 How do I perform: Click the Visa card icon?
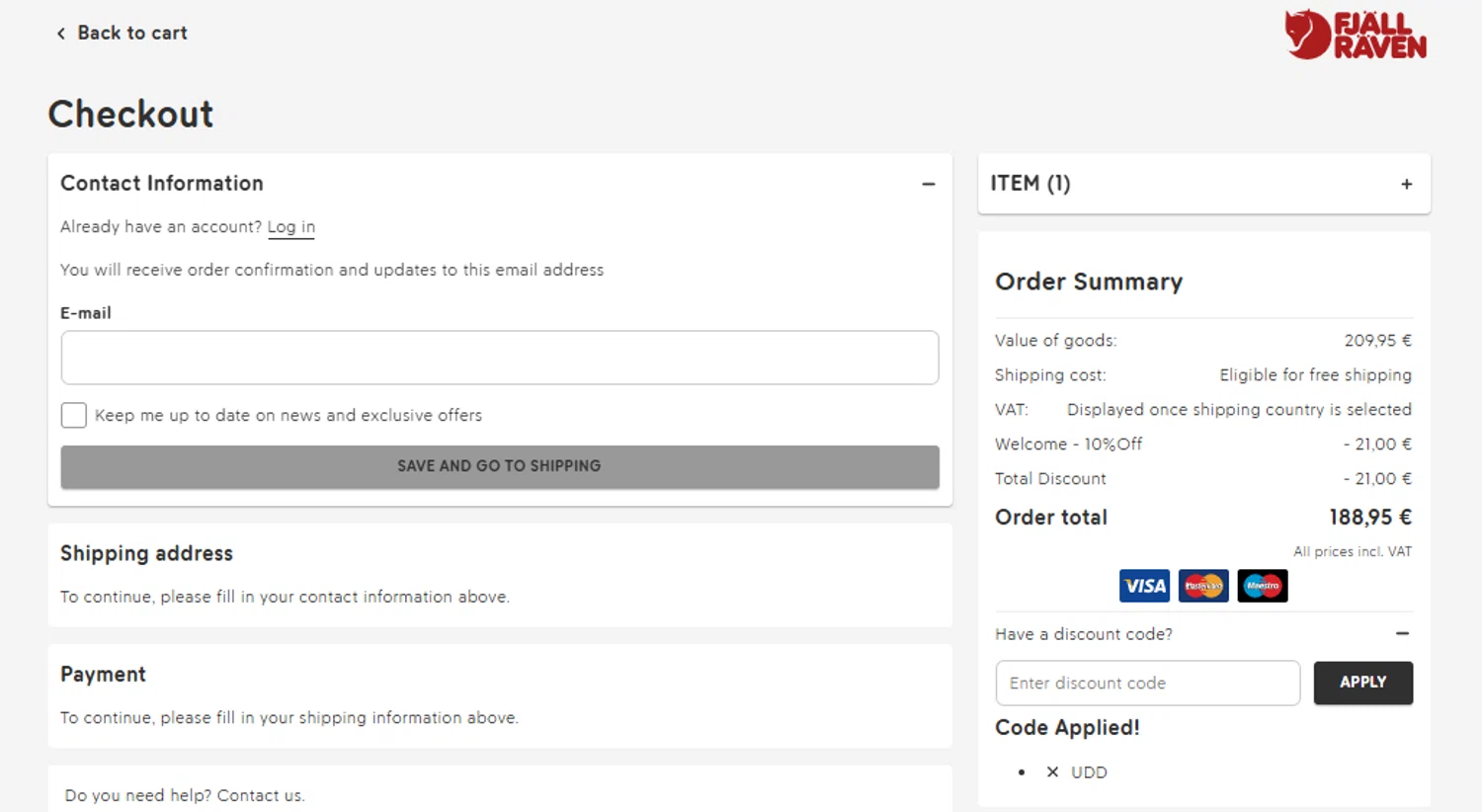point(1144,586)
